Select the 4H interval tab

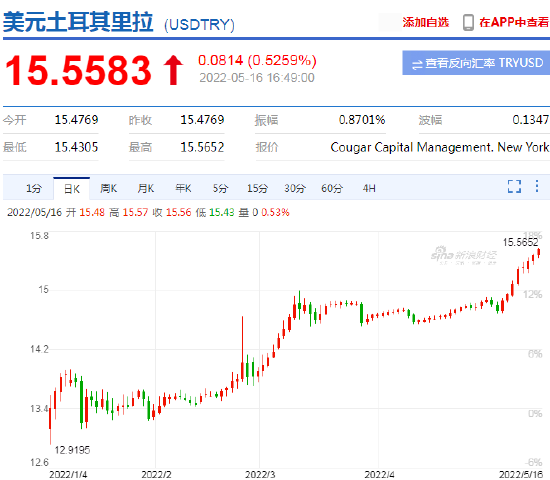click(369, 188)
